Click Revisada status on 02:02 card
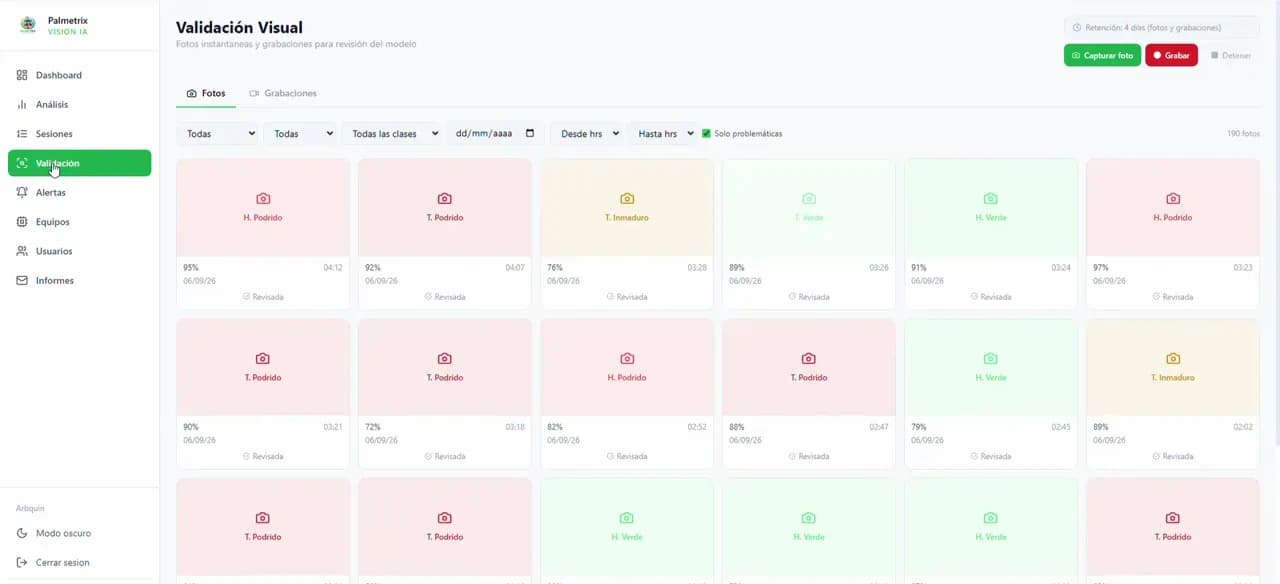Viewport: 1280px width, 584px height. (1173, 456)
